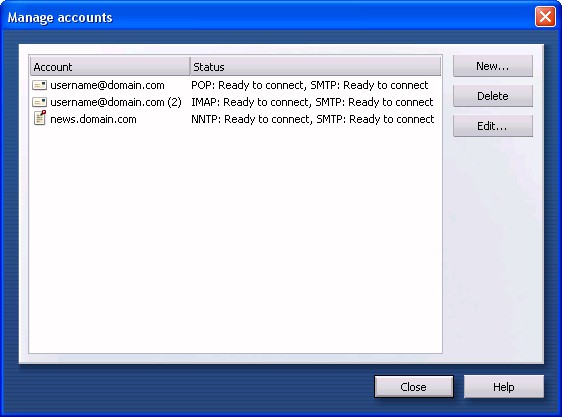Click the POP mail account envelope icon
The image size is (562, 417).
(x=39, y=85)
